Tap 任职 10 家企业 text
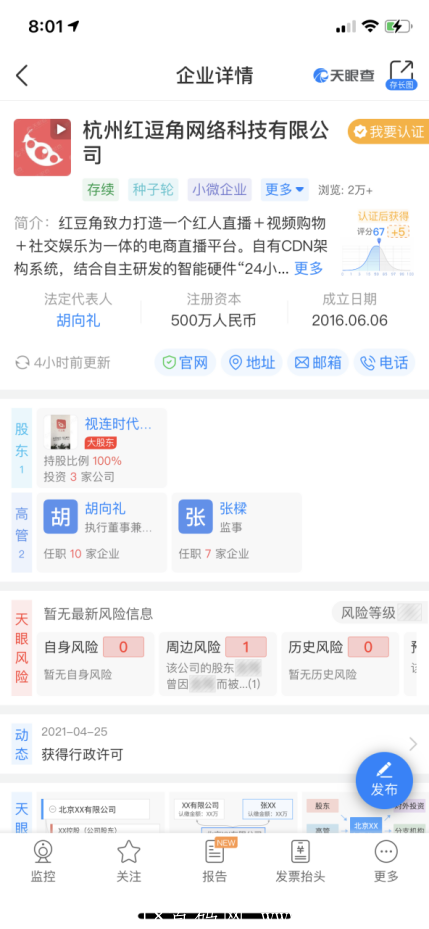 pos(82,554)
